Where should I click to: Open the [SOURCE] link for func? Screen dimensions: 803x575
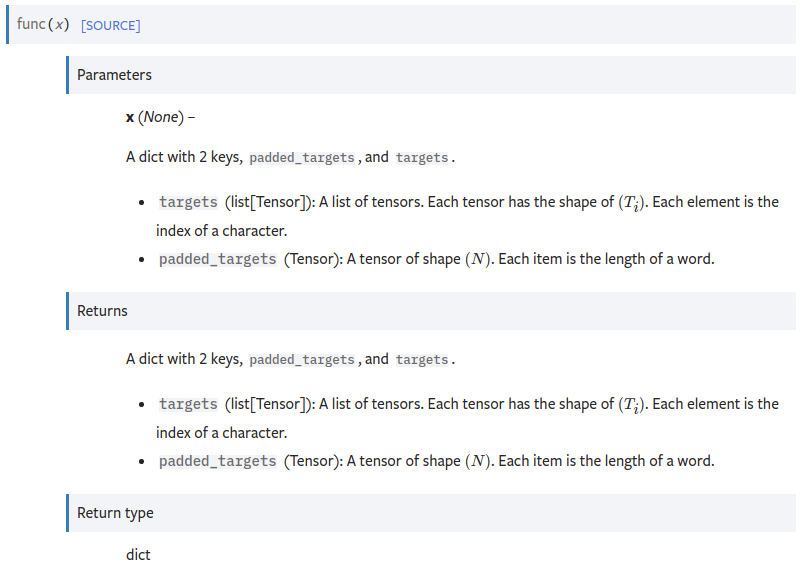click(110, 25)
